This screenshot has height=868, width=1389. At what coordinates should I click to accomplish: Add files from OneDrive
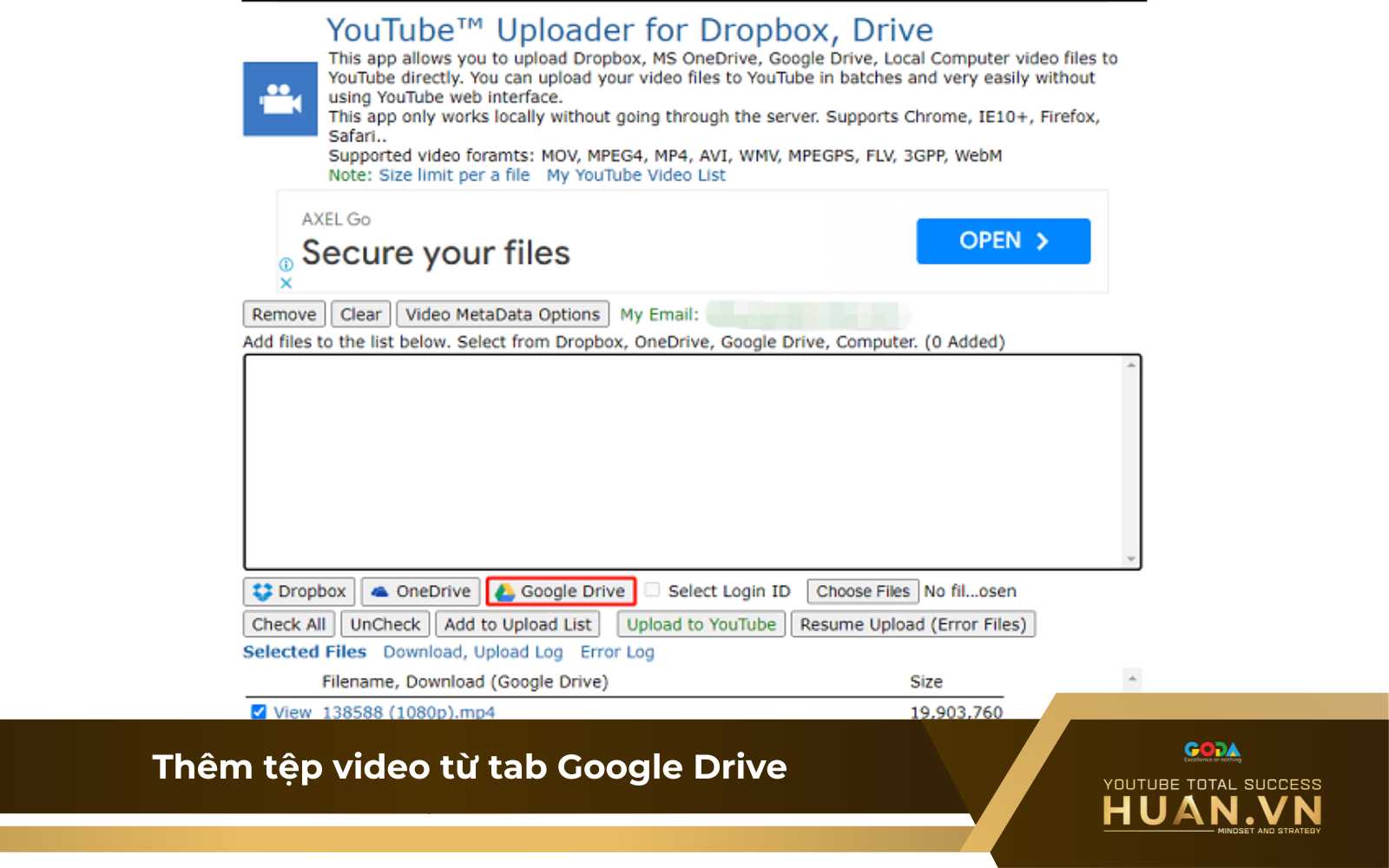coord(420,591)
